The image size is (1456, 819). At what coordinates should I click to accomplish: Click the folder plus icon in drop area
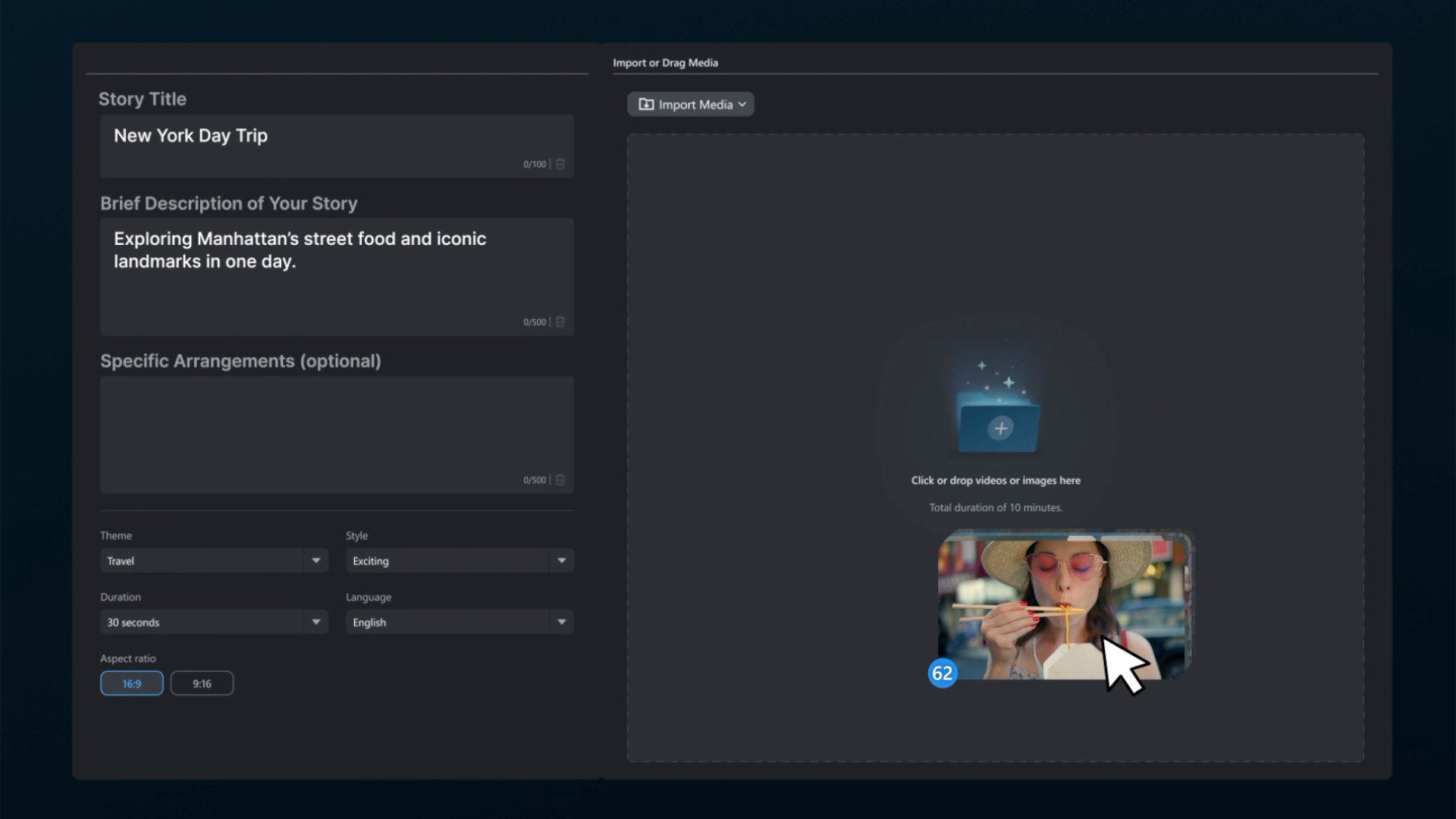click(1000, 428)
